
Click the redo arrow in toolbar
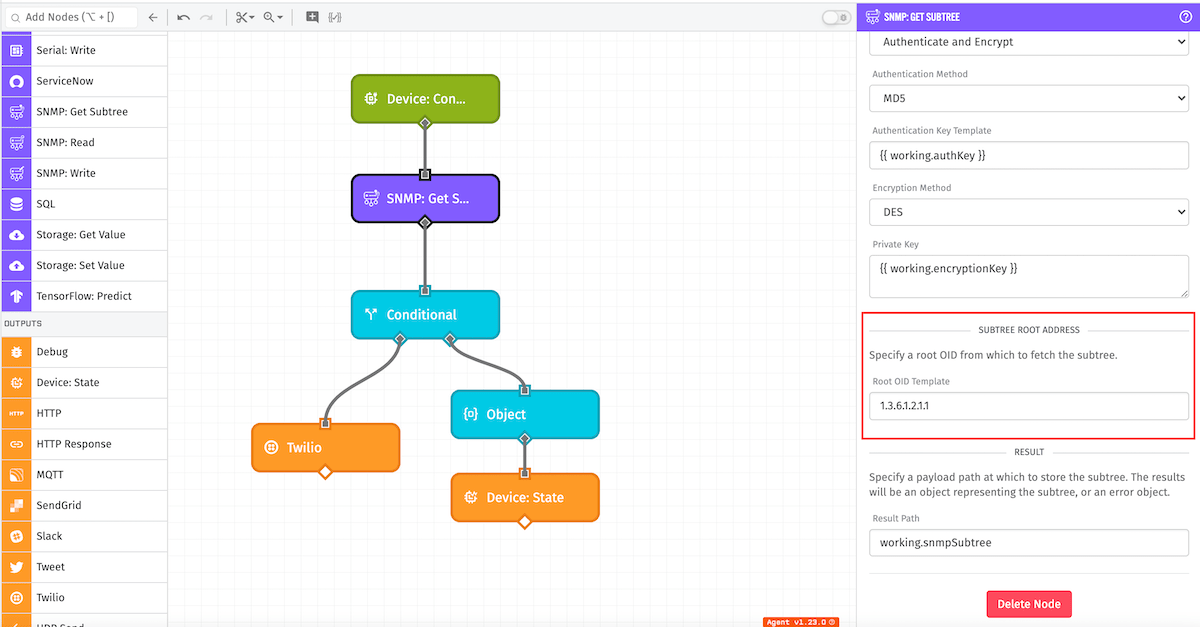207,17
